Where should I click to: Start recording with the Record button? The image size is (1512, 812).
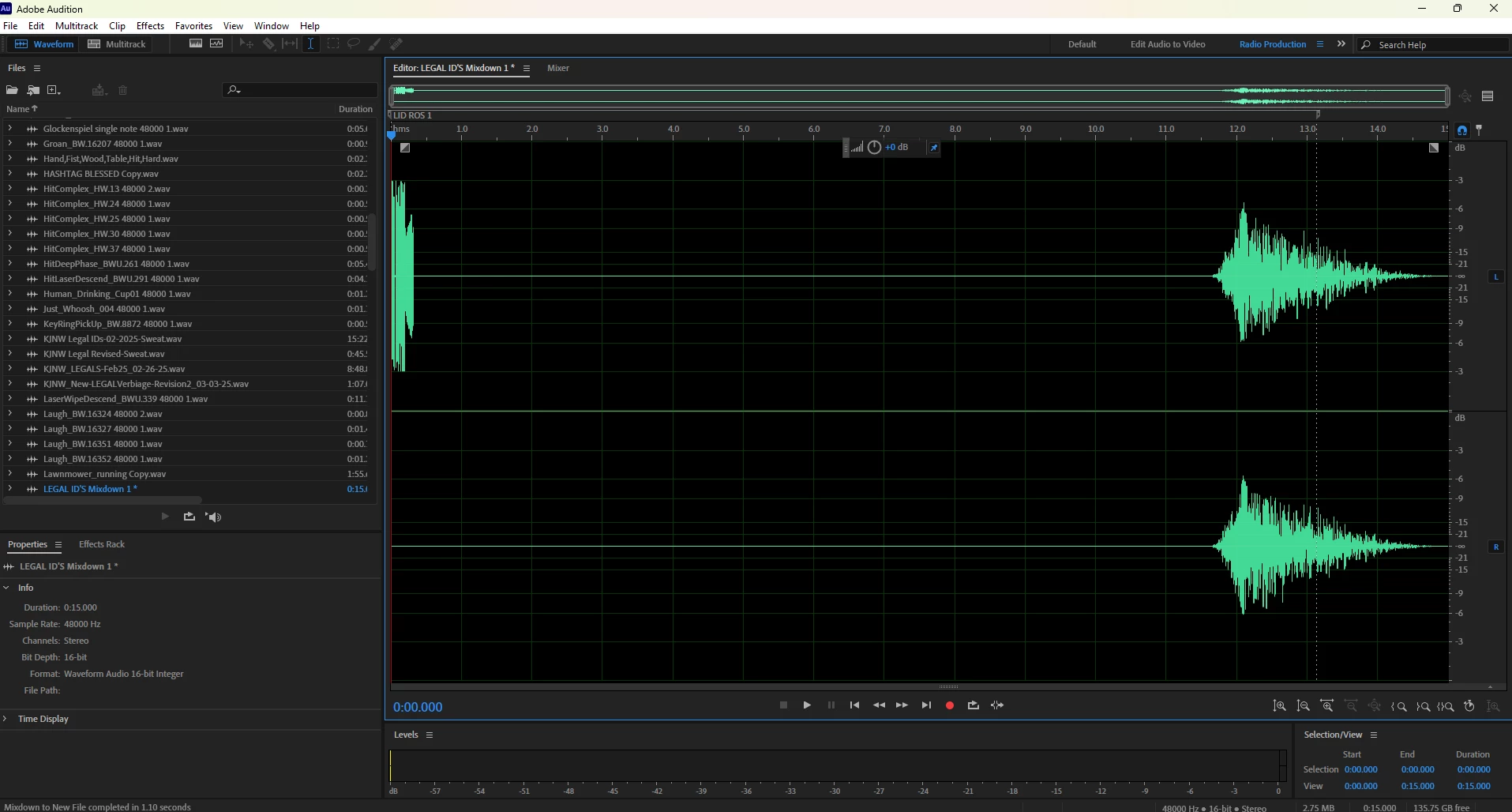pyautogui.click(x=950, y=705)
